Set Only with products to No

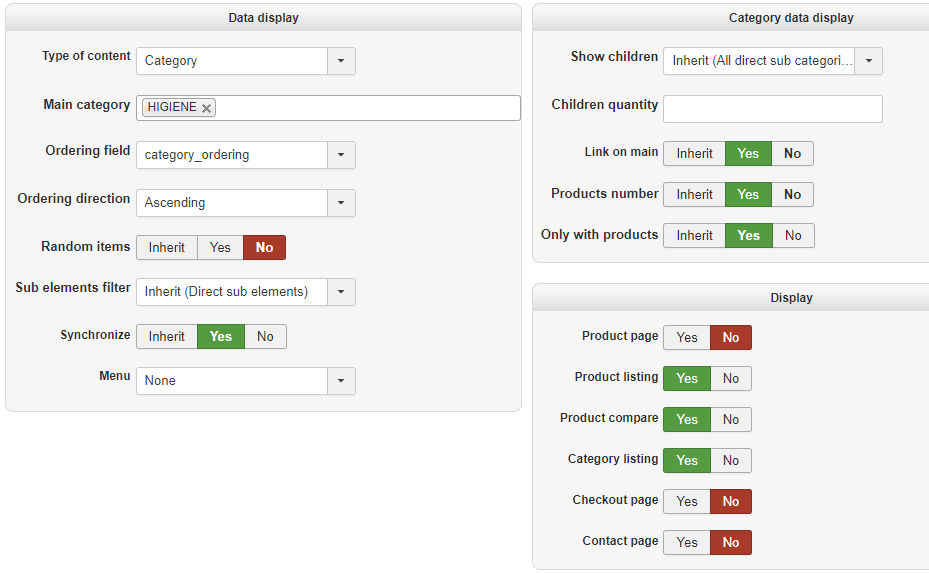pyautogui.click(x=793, y=235)
